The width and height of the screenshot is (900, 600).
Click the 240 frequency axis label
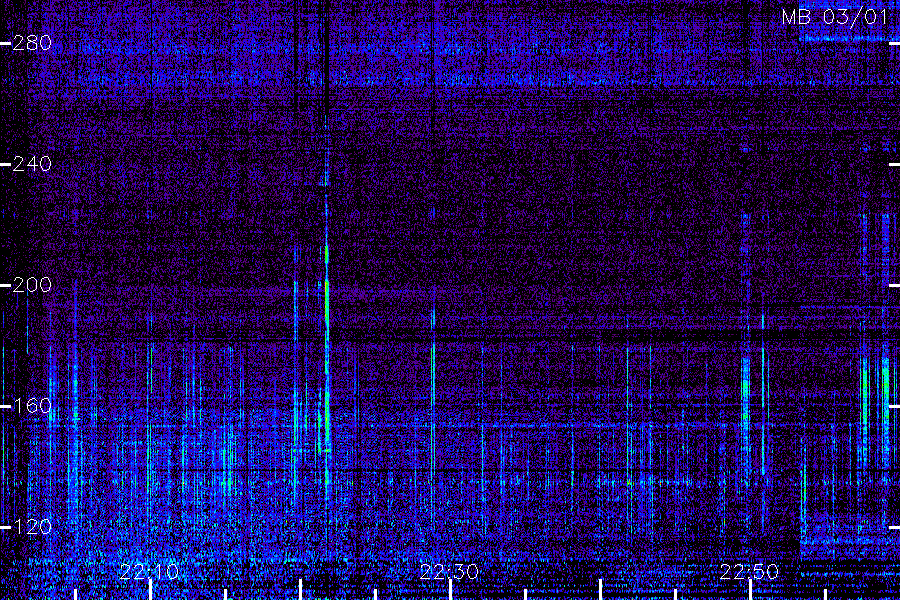pos(32,164)
